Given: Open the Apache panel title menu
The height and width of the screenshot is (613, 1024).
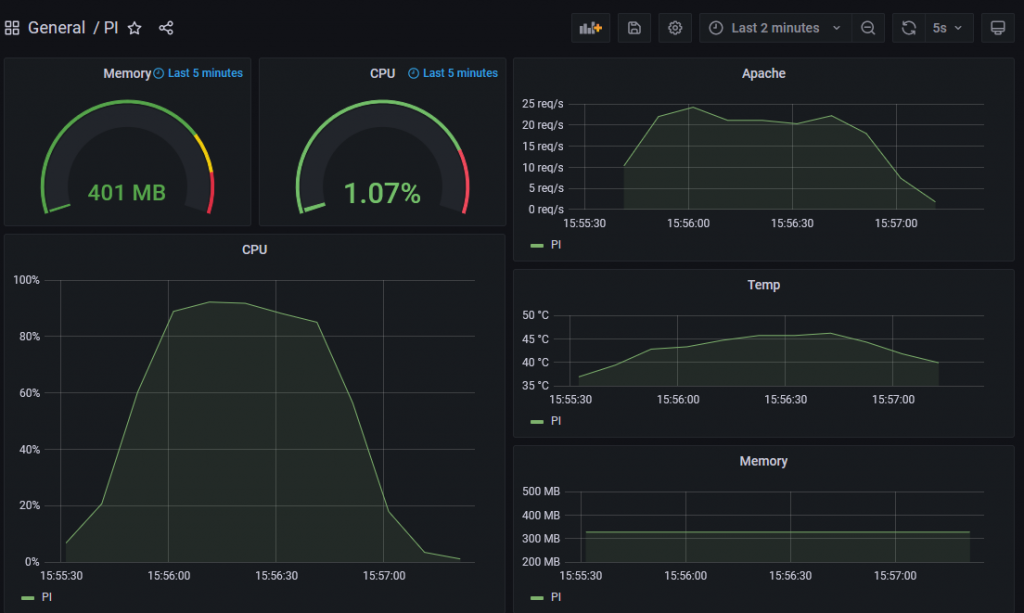Looking at the screenshot, I should (x=763, y=73).
